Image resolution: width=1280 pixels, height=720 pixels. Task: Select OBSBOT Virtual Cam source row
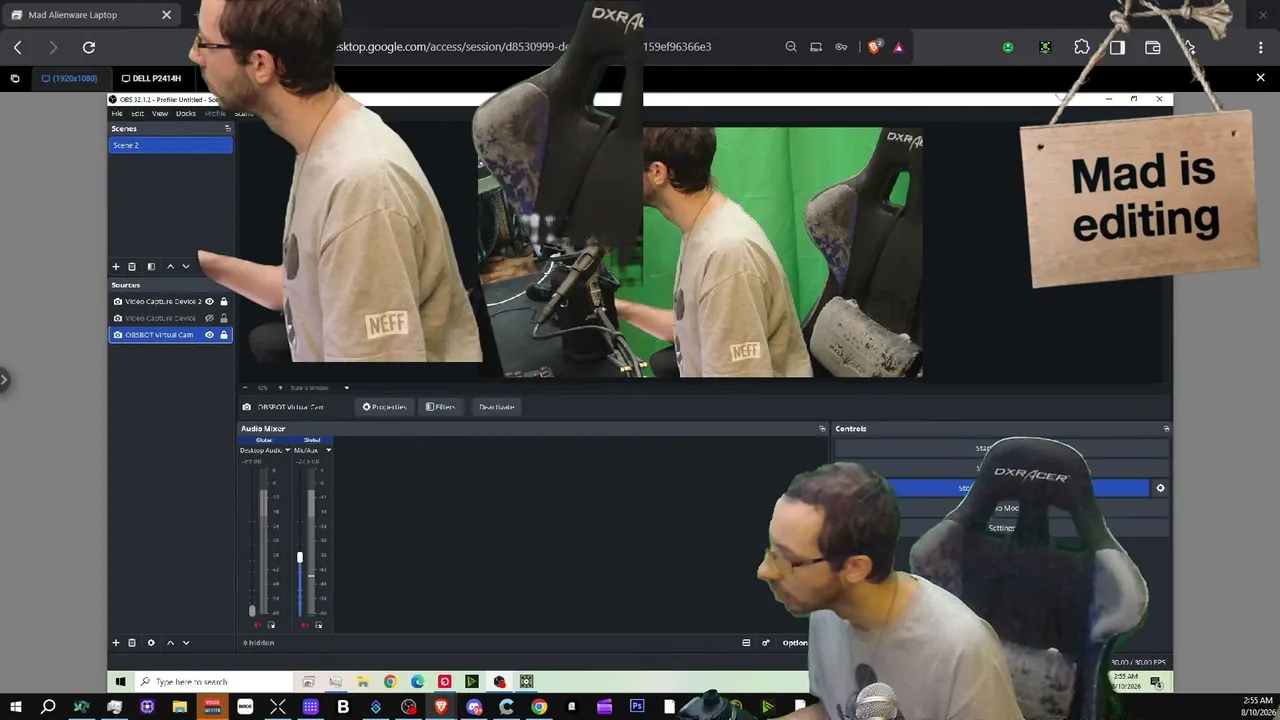point(170,335)
